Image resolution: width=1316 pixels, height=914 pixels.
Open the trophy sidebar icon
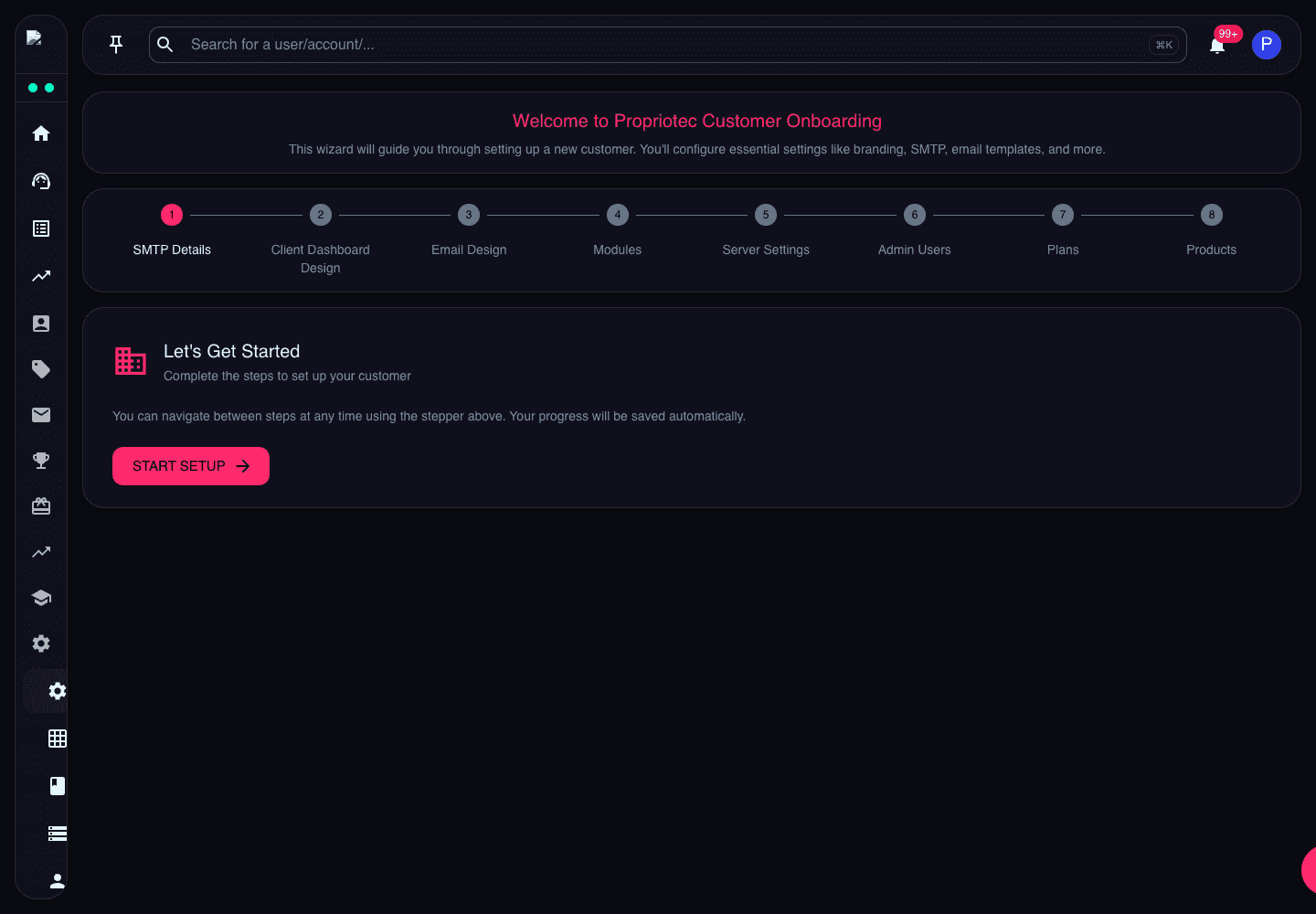pyautogui.click(x=41, y=461)
